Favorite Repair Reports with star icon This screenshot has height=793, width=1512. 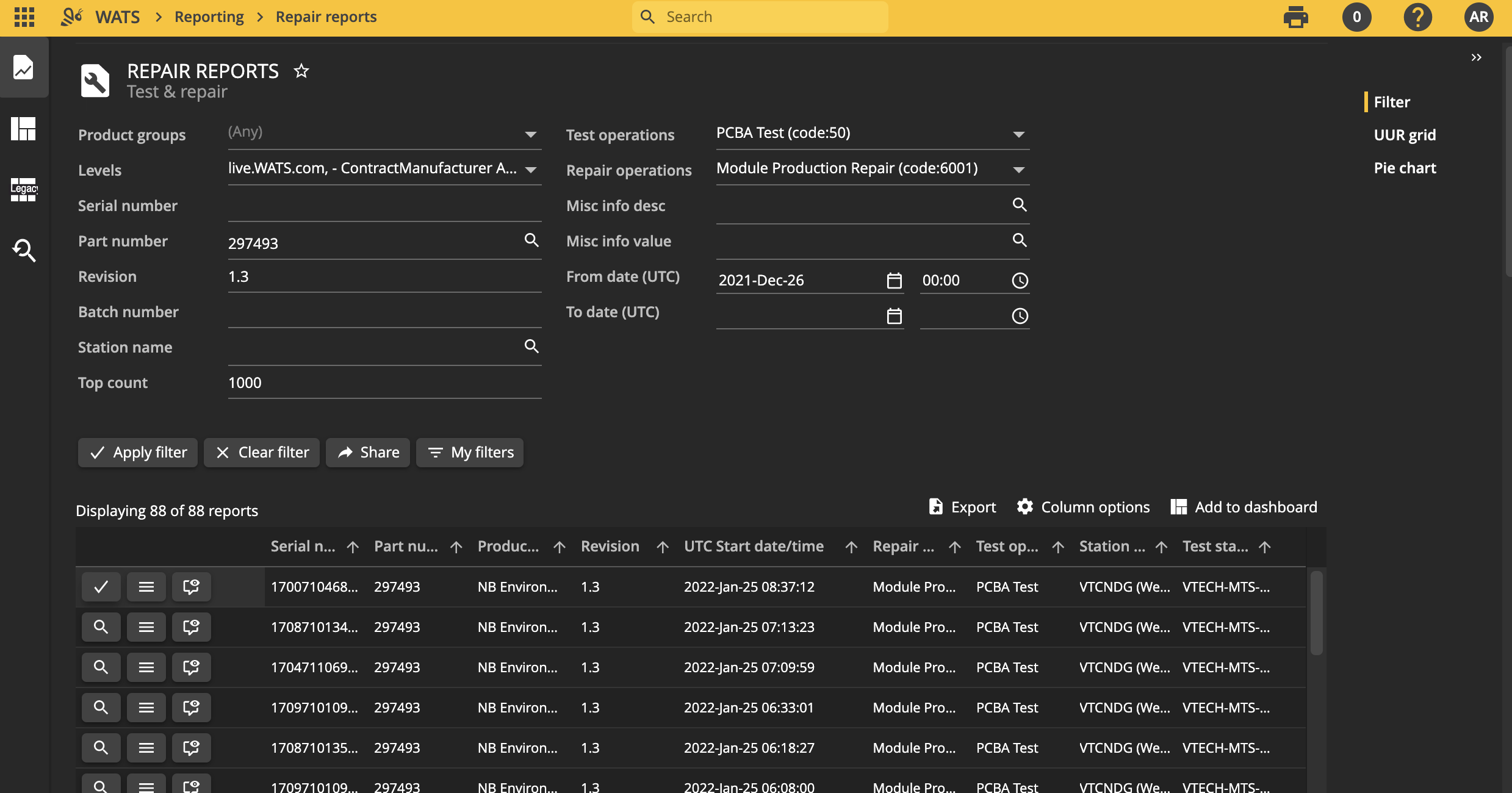[x=301, y=71]
